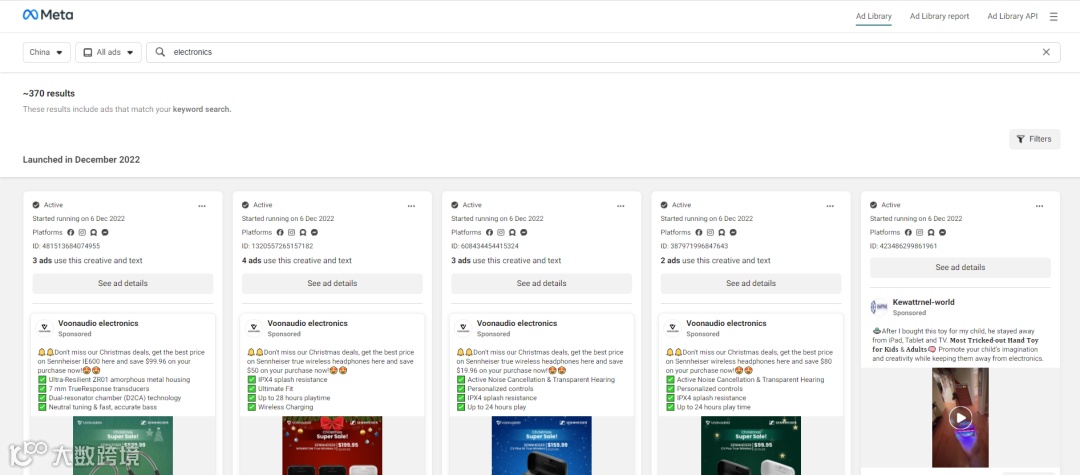Click Messenger platform icon on ad 481513684074955
This screenshot has height=475, width=1080.
click(105, 233)
